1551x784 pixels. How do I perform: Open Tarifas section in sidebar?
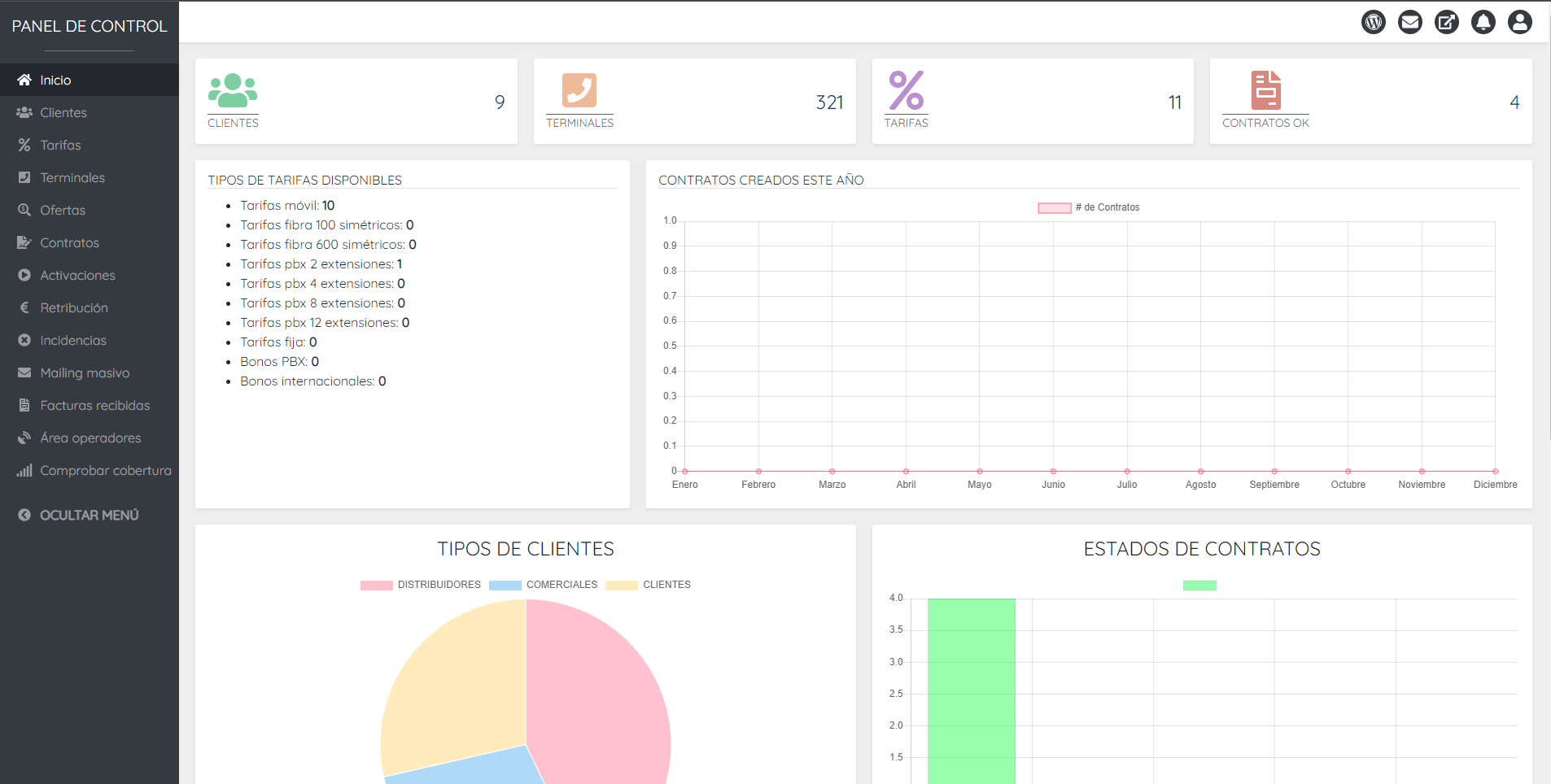(90, 145)
